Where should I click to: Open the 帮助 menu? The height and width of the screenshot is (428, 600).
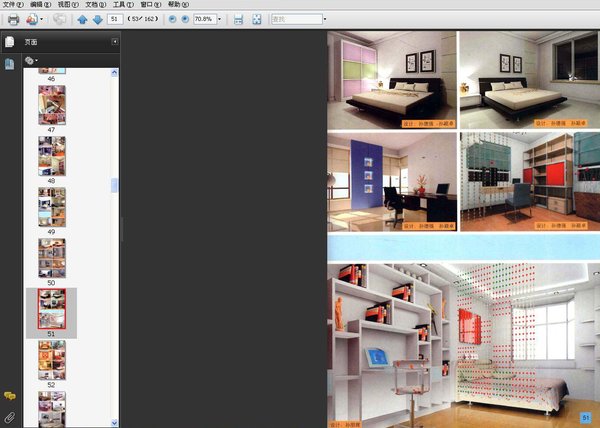tap(178, 5)
